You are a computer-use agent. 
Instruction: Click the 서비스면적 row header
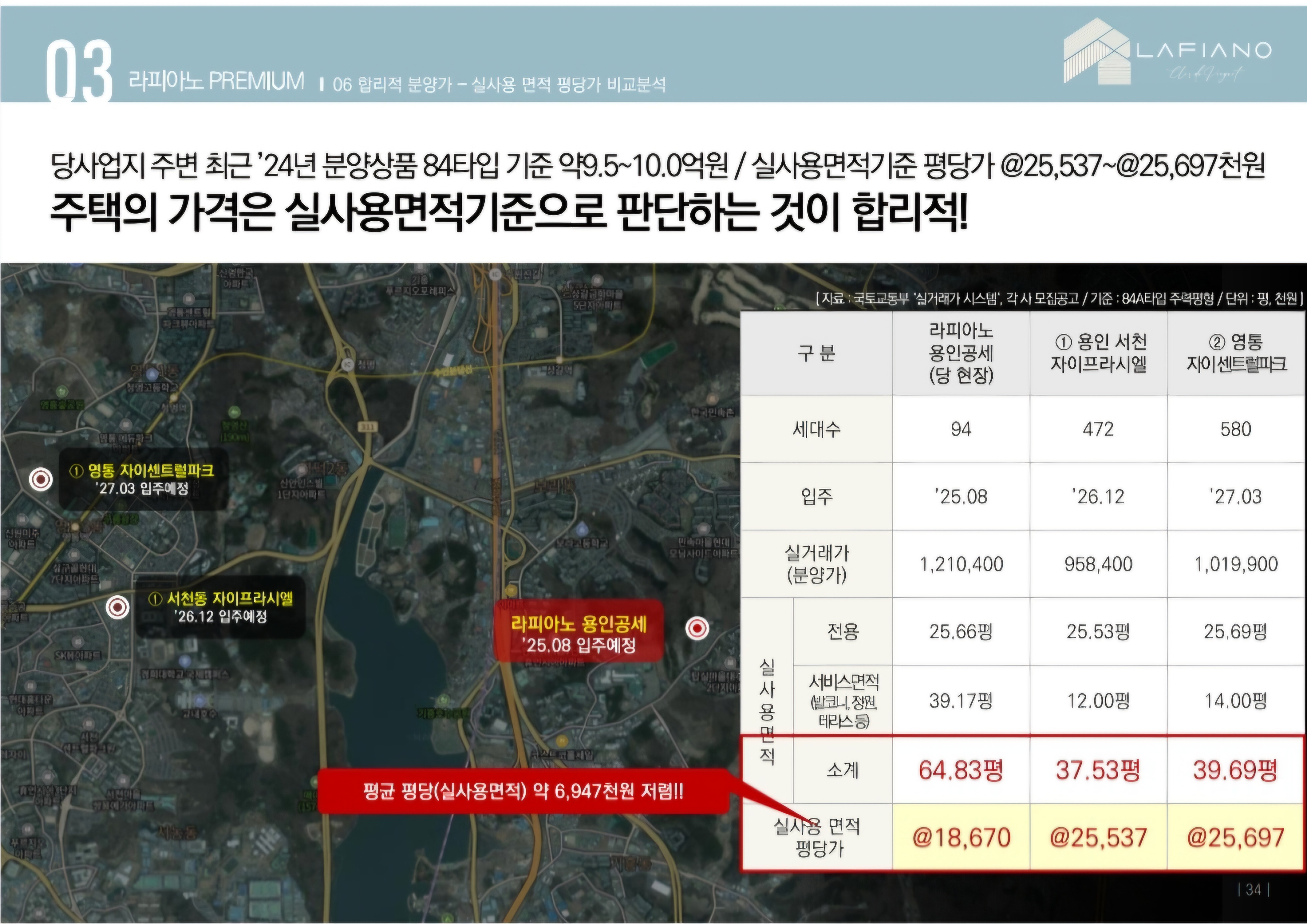[x=843, y=700]
